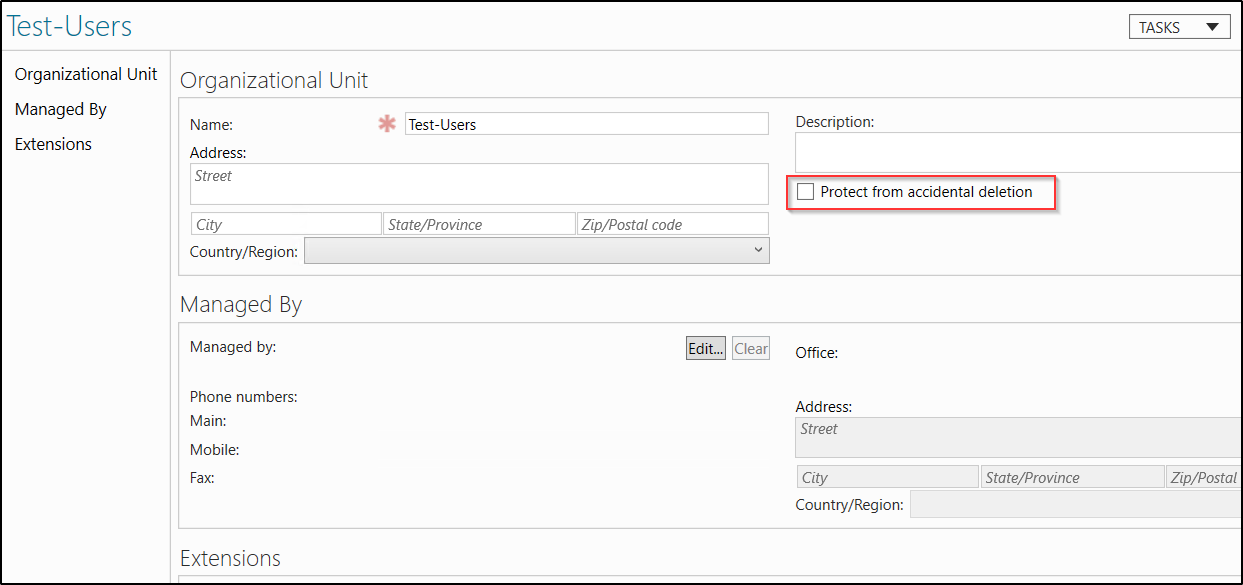Select Organizational Unit in the sidebar
1243x585 pixels.
[x=86, y=74]
